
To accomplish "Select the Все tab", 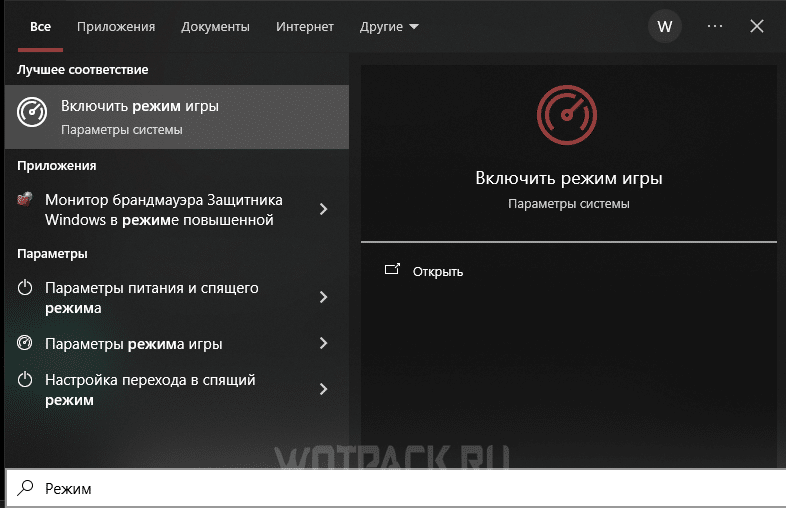I will coord(40,27).
